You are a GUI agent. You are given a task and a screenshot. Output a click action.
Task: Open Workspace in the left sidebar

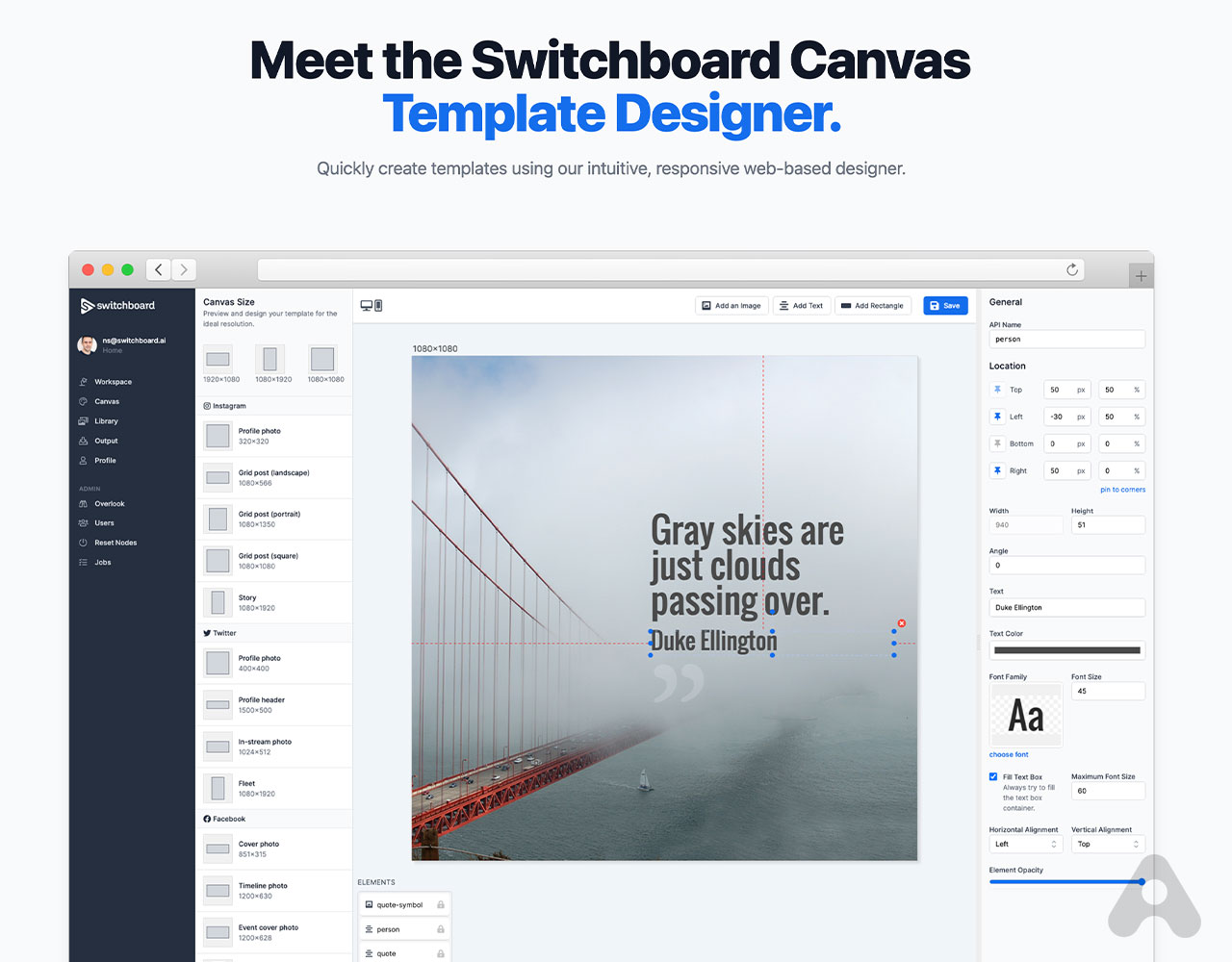point(113,382)
